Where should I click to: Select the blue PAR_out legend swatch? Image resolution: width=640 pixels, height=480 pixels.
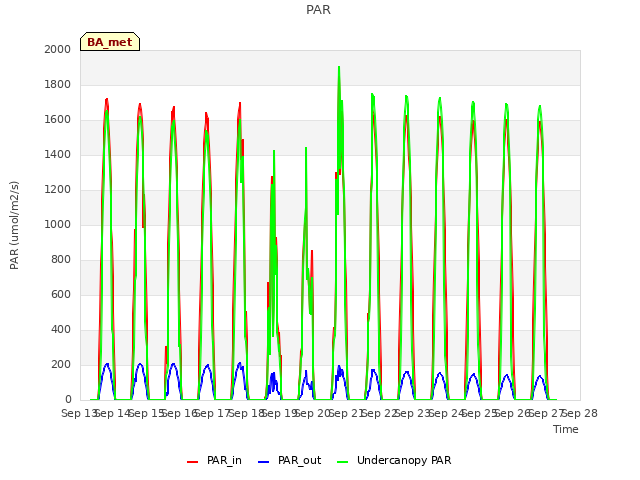click(264, 462)
